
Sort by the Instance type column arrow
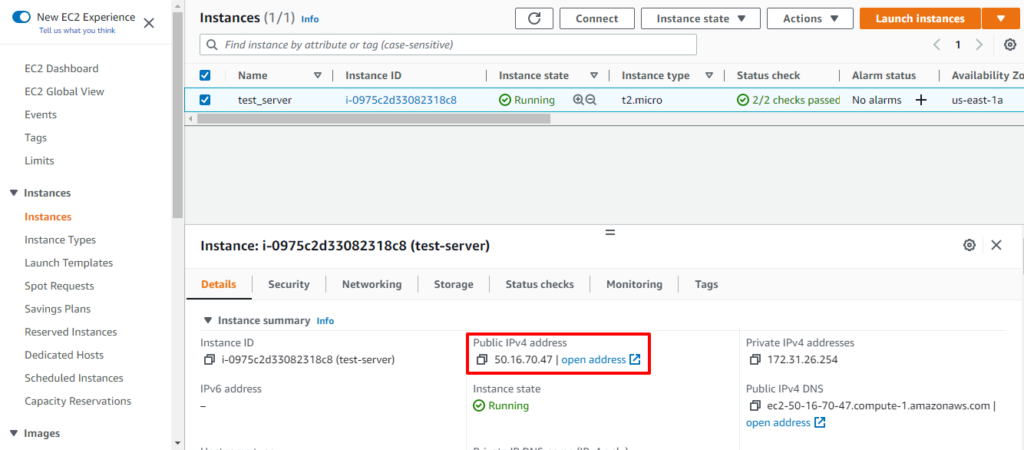click(709, 76)
